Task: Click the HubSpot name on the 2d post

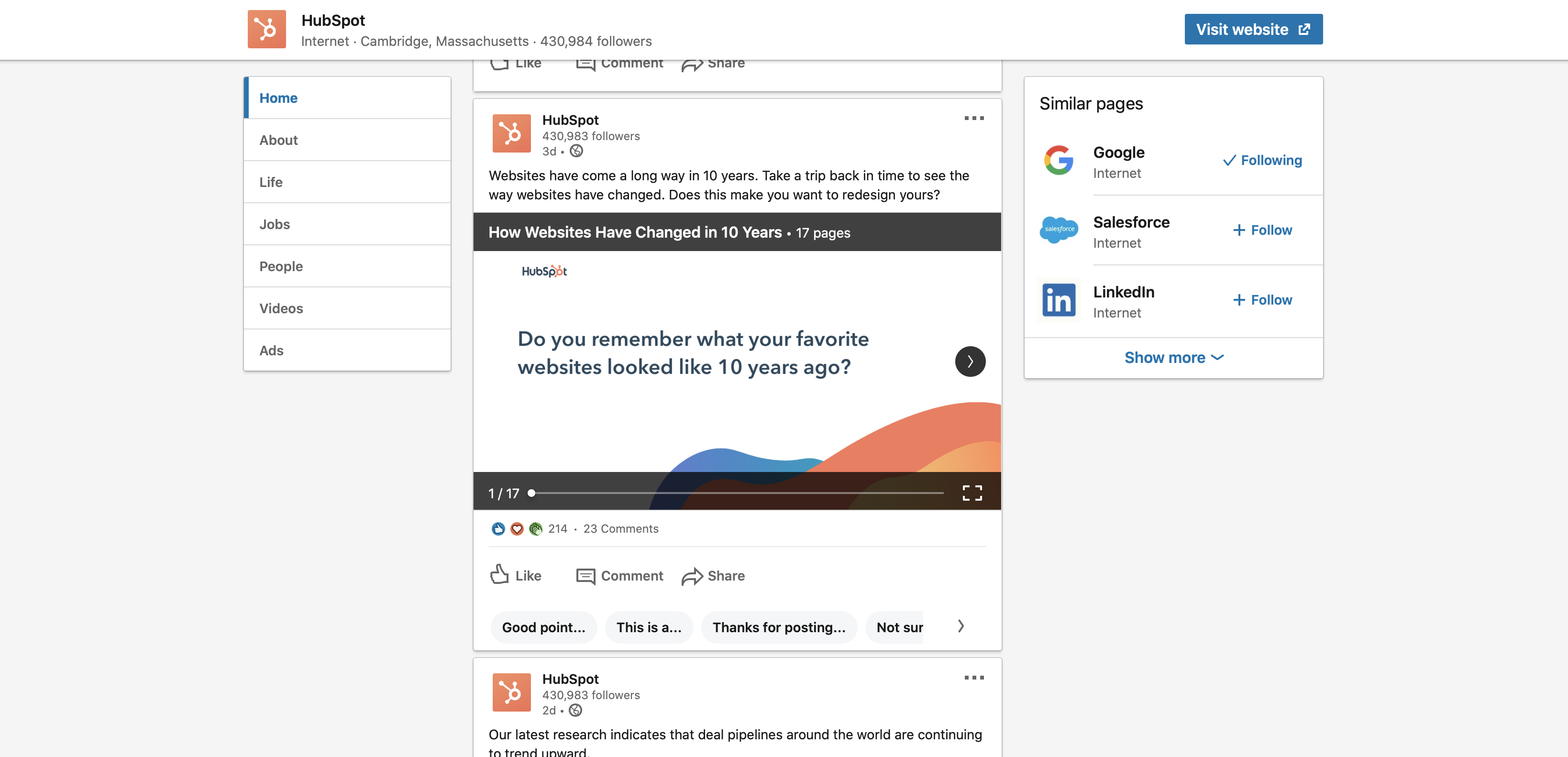Action: [x=570, y=679]
